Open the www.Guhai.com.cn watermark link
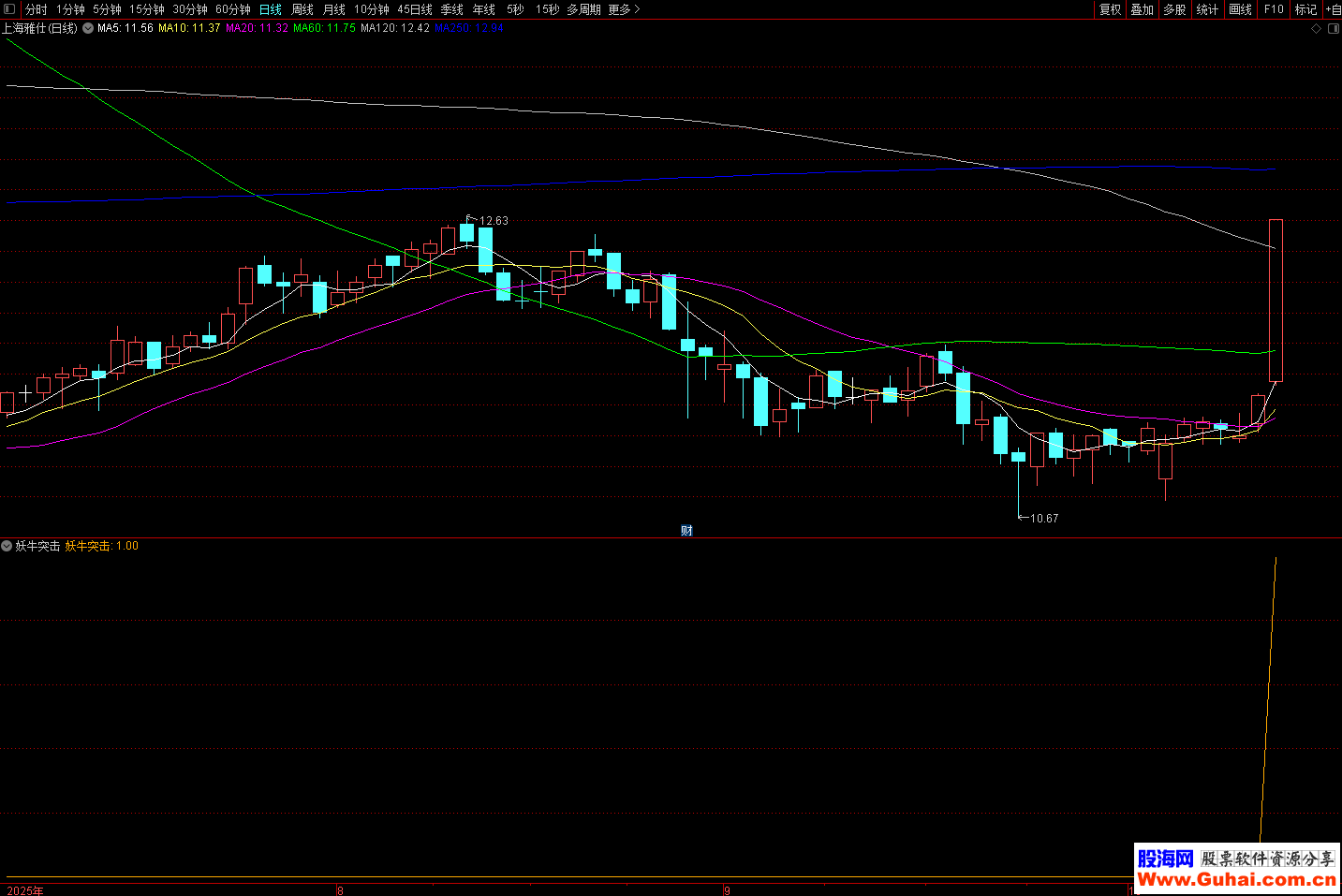Viewport: 1342px width, 896px height. pos(1236,879)
